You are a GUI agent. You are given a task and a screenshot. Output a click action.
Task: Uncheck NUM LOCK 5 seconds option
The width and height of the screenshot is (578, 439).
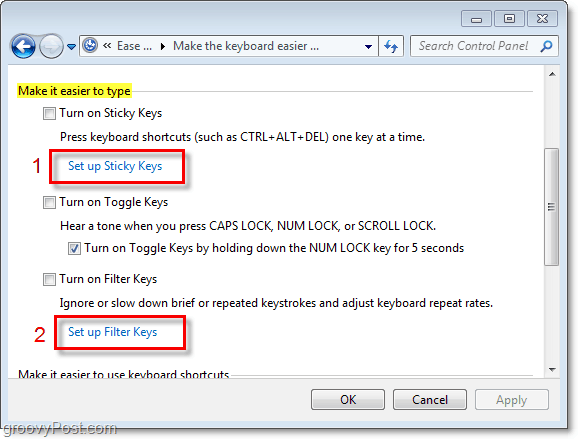[74, 248]
